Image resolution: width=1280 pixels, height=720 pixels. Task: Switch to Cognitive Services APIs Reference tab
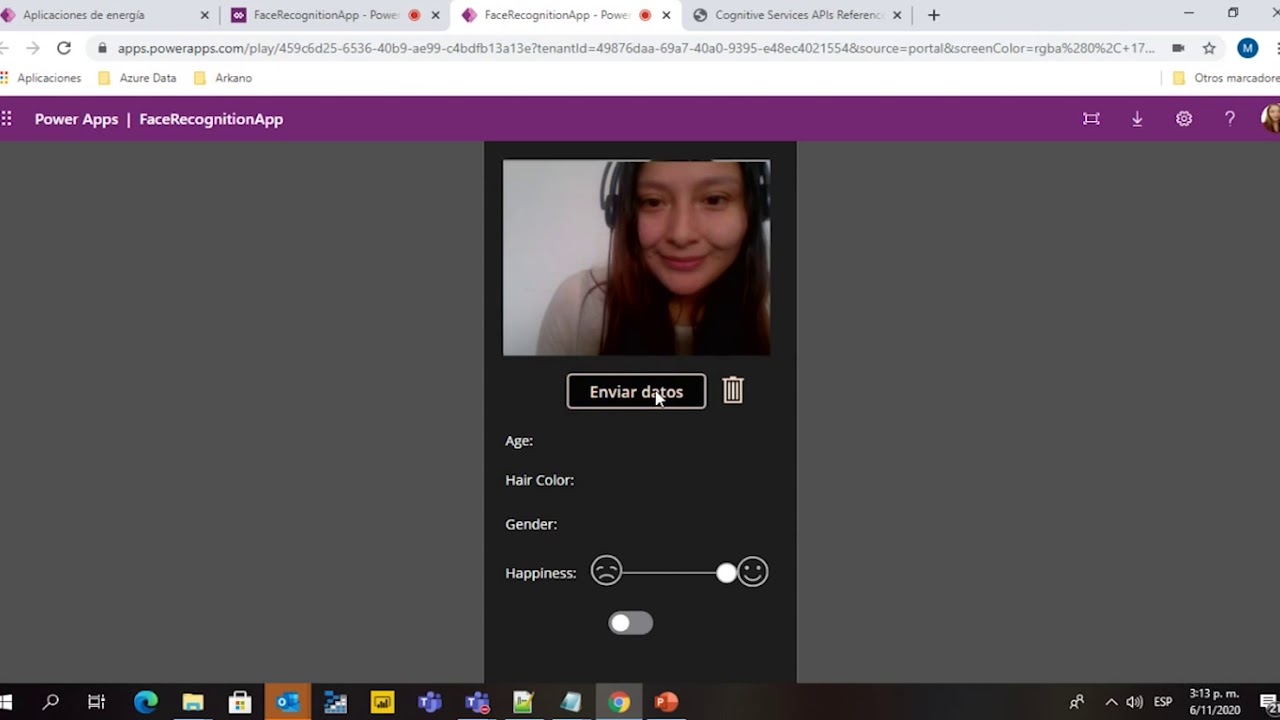coord(797,15)
